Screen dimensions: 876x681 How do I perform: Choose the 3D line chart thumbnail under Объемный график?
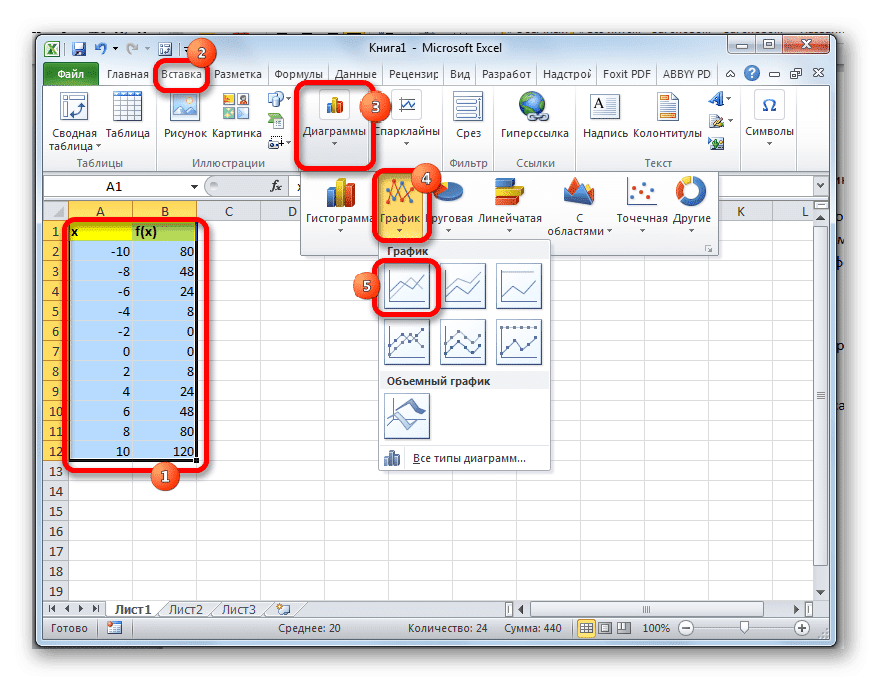407,416
